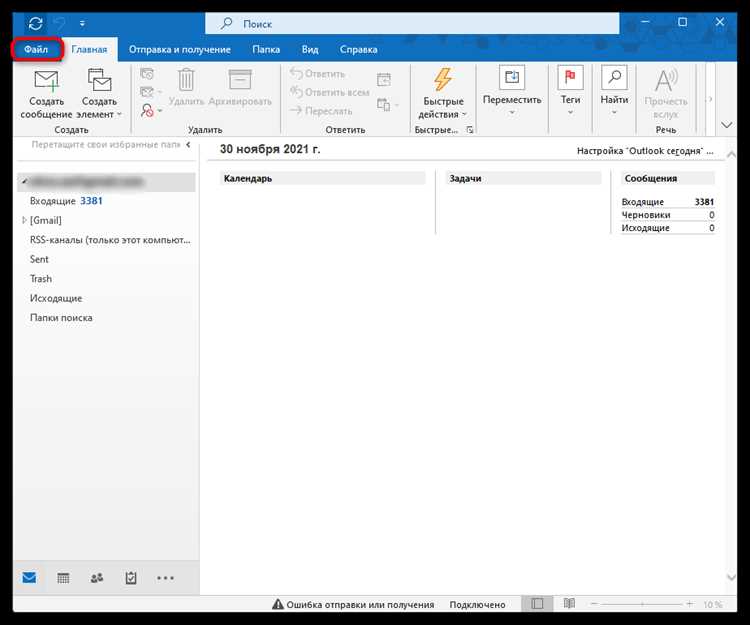Viewport: 750px width, 625px height.
Task: Click the Календарь section header
Action: (322, 178)
